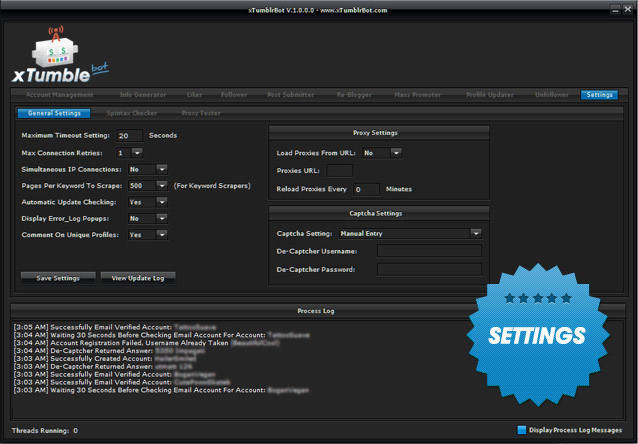
Task: Click the Captcha Settings panel header
Action: coord(379,213)
